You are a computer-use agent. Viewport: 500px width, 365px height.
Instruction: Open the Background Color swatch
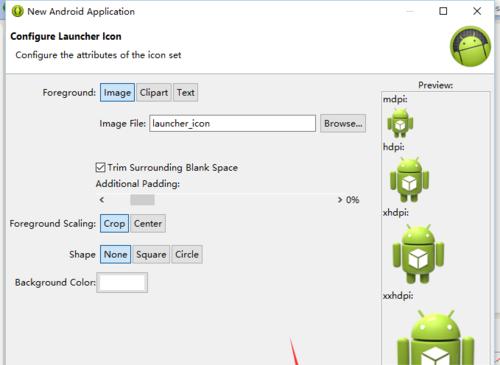click(122, 283)
